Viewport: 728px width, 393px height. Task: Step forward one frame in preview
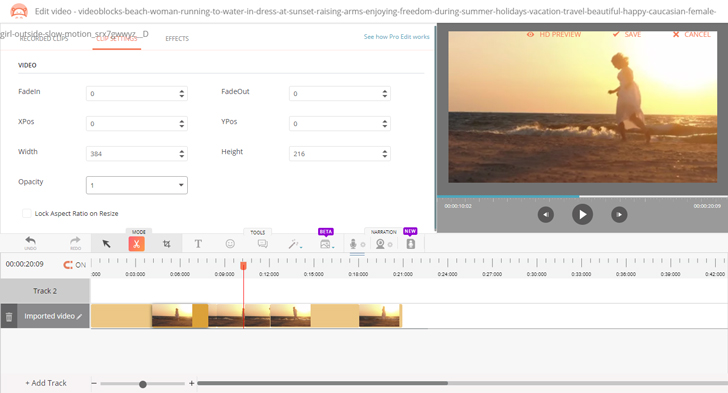pos(619,215)
